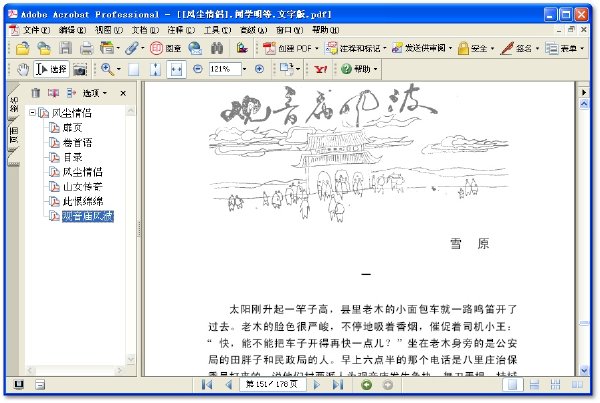The width and height of the screenshot is (600, 403).
Task: Open the zoom percentage dropdown
Action: coord(245,69)
